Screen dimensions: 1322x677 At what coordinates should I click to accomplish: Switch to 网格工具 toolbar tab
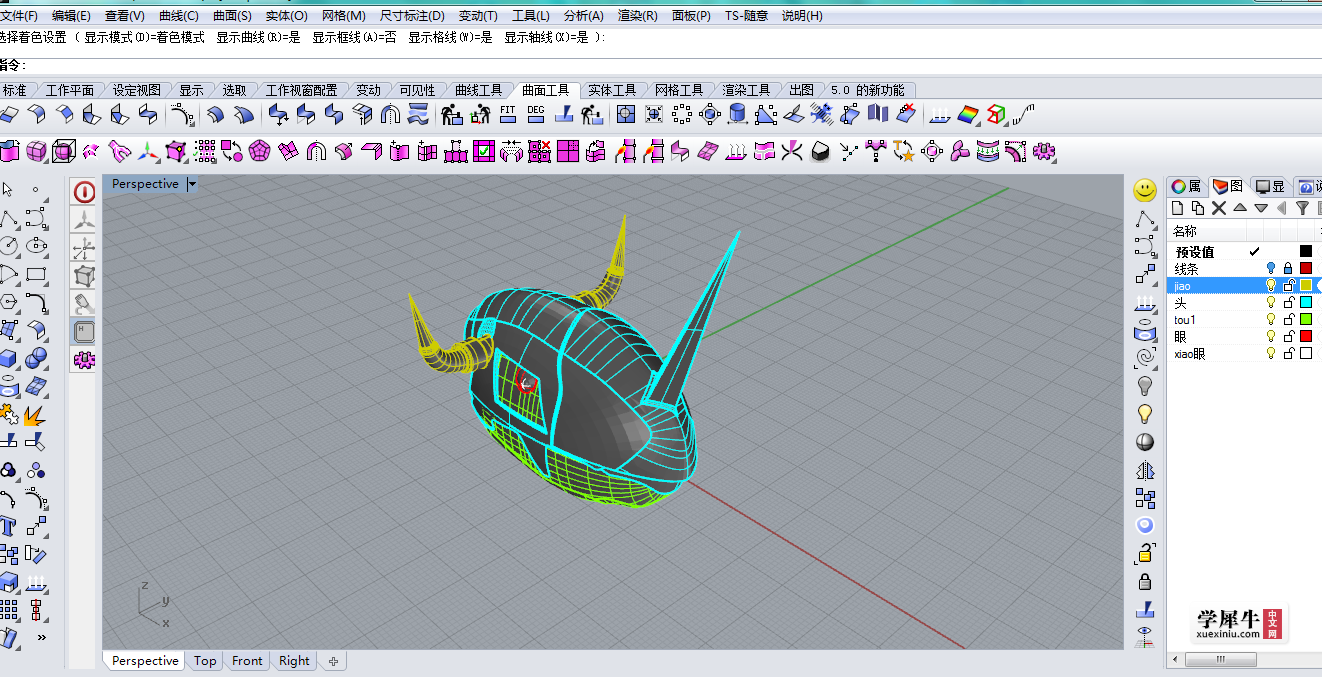click(679, 90)
